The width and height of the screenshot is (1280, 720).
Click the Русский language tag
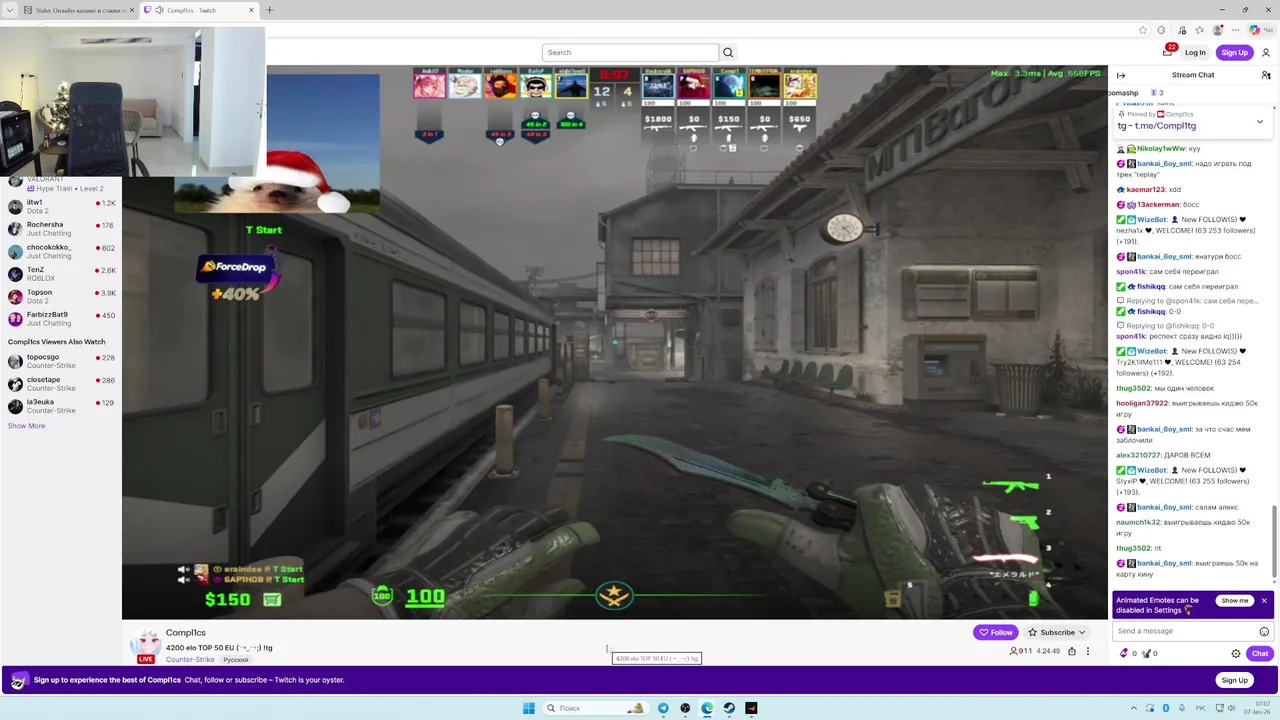pyautogui.click(x=235, y=660)
